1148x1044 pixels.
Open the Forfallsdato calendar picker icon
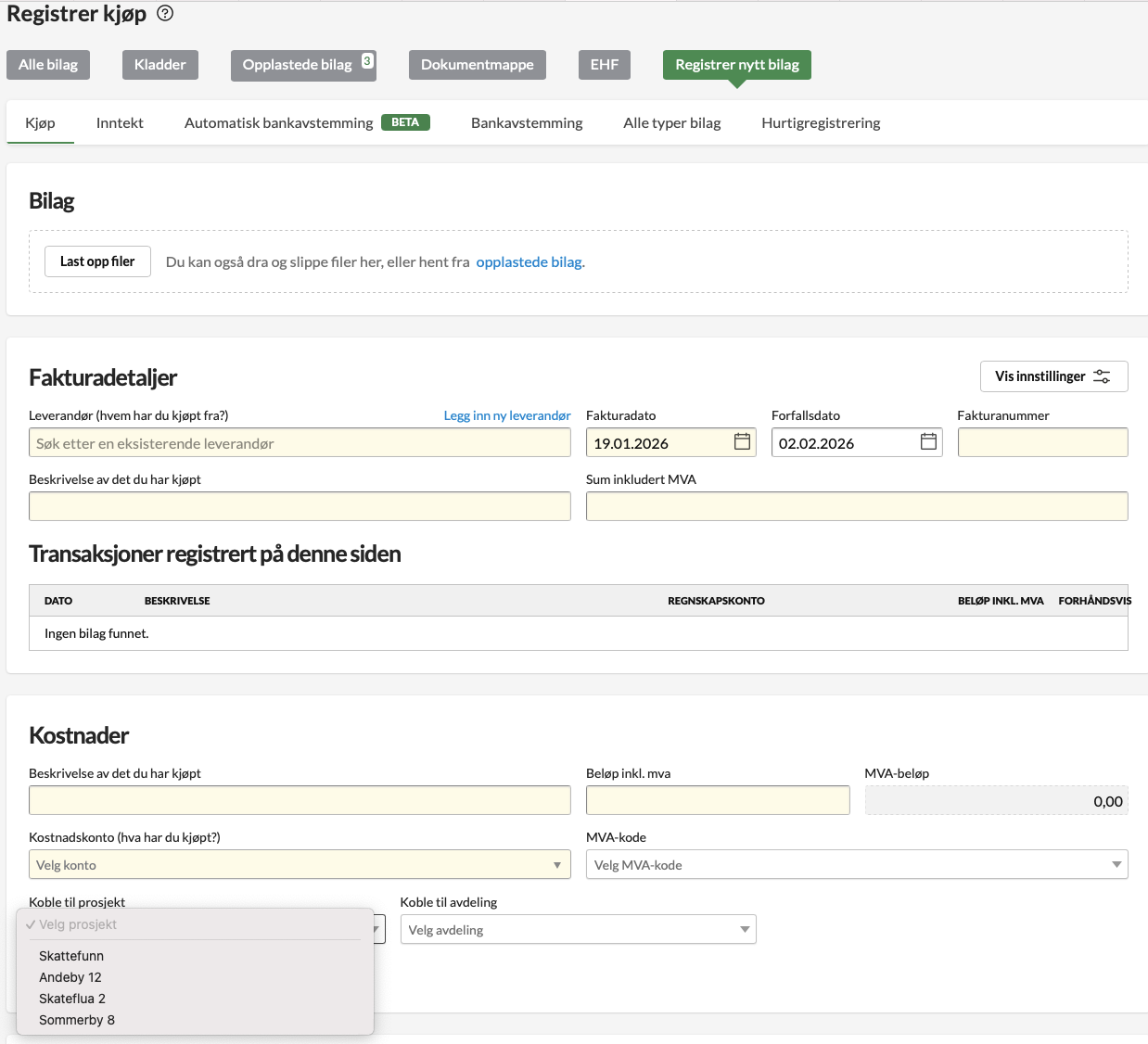pos(928,442)
